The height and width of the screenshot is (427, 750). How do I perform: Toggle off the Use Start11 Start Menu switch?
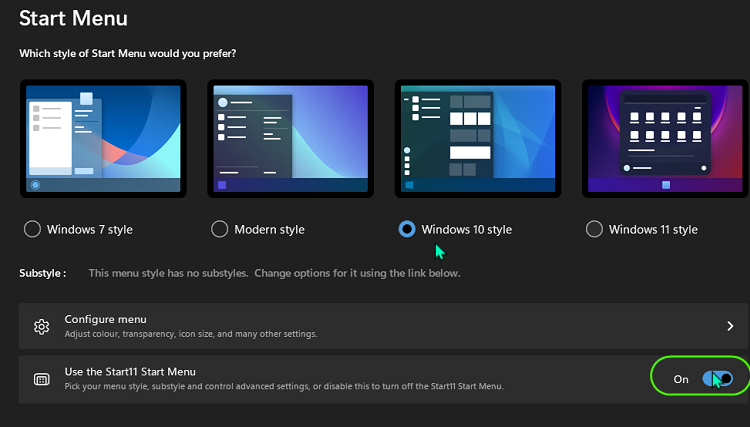717,379
